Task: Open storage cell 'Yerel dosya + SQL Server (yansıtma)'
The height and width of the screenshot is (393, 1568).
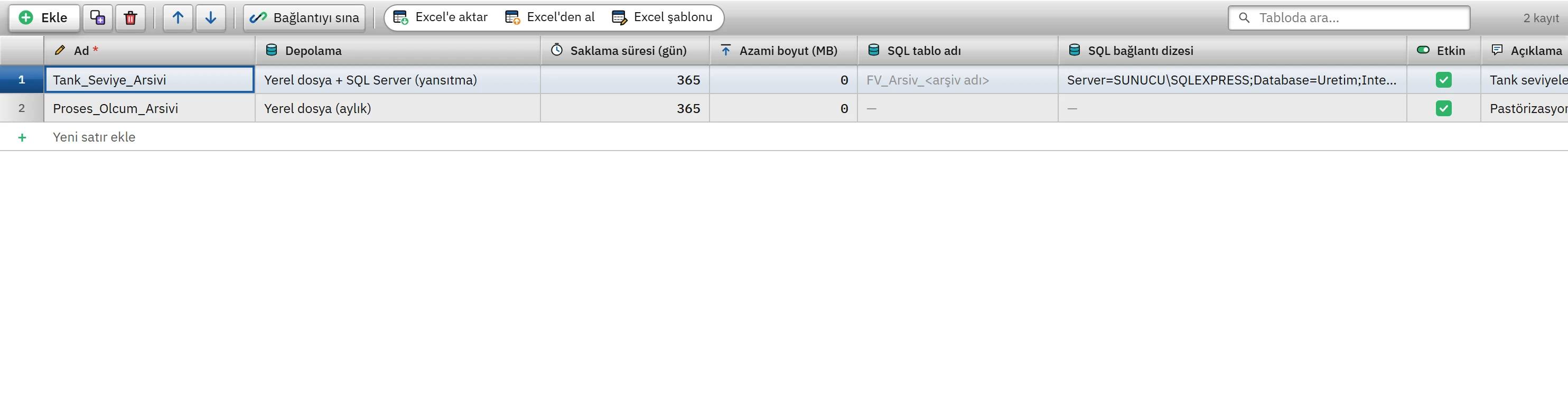Action: (x=397, y=80)
